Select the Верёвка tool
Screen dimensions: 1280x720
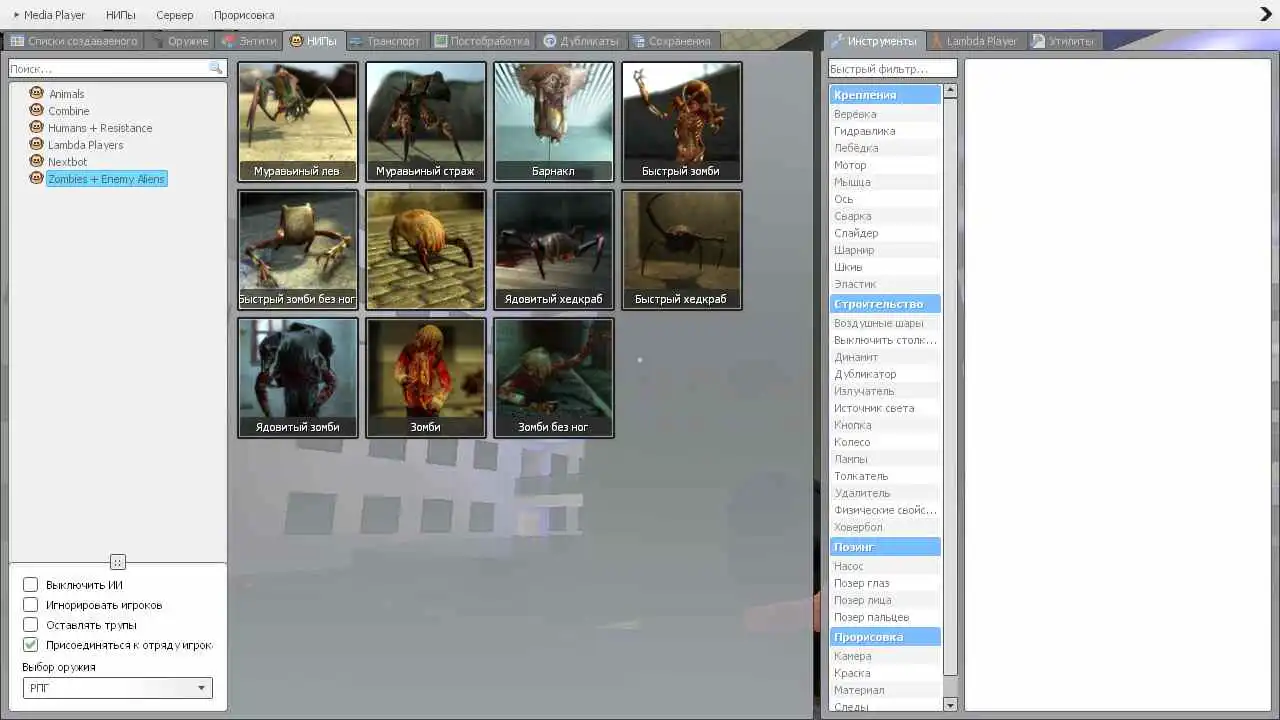[885, 114]
